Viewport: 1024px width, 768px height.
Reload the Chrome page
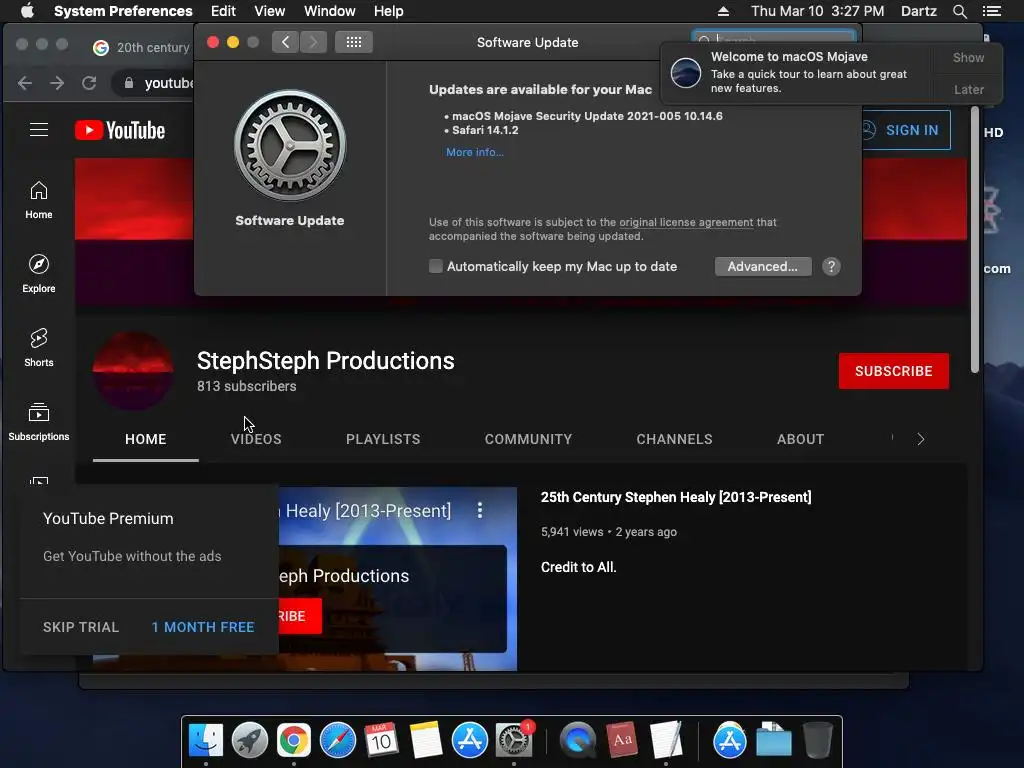[x=89, y=83]
